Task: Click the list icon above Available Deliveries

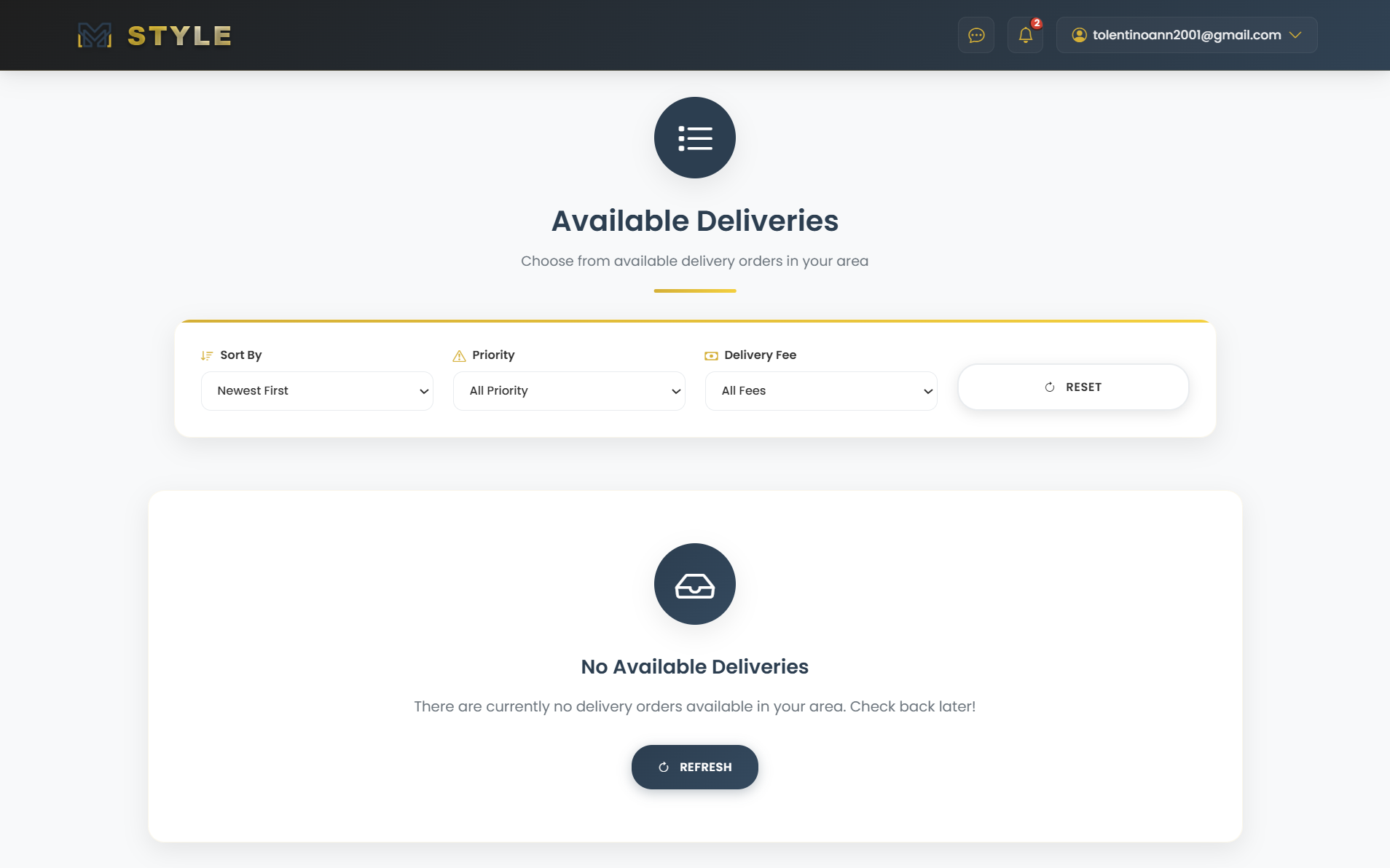Action: coord(694,138)
